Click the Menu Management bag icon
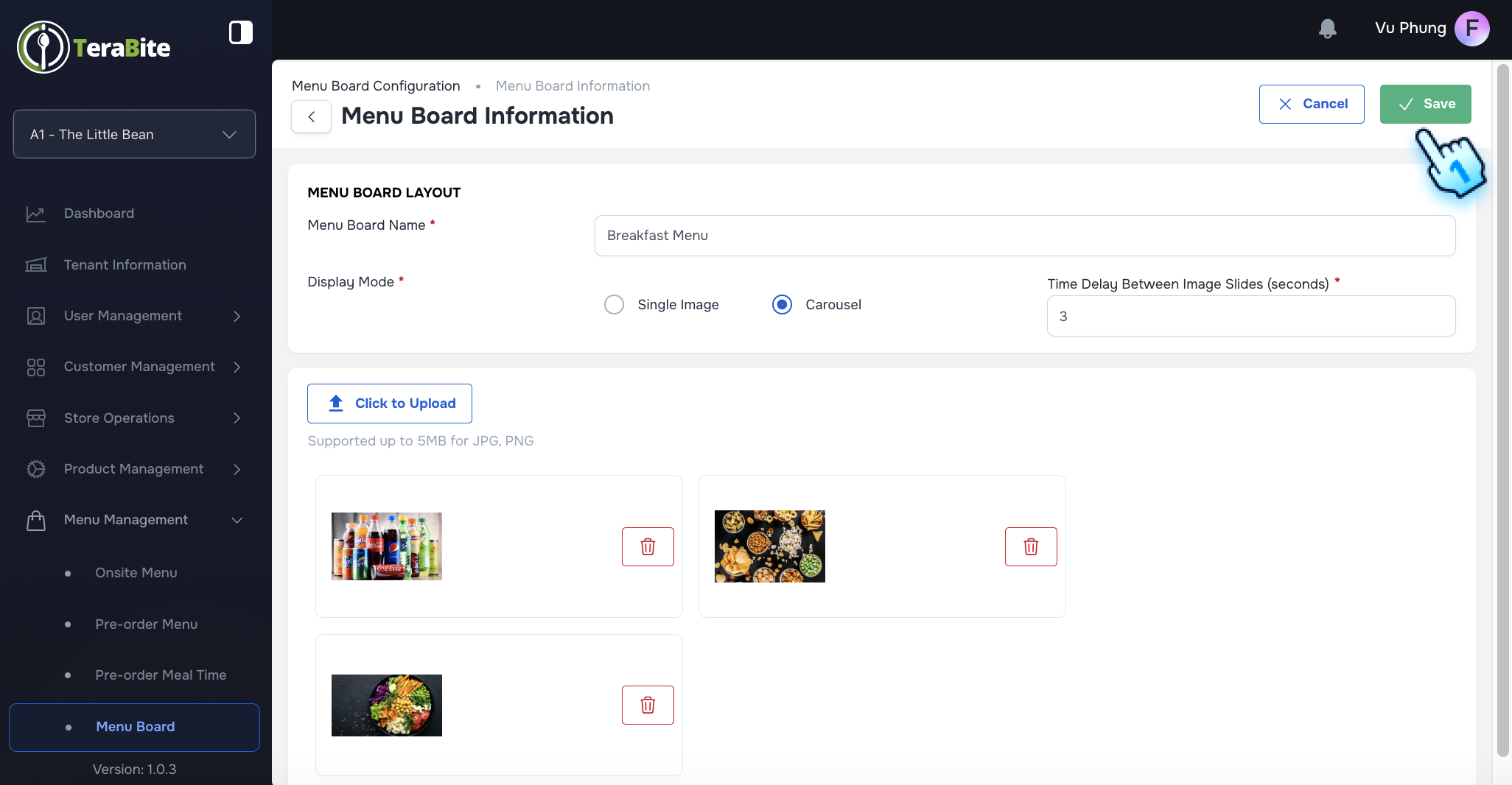 [x=35, y=520]
